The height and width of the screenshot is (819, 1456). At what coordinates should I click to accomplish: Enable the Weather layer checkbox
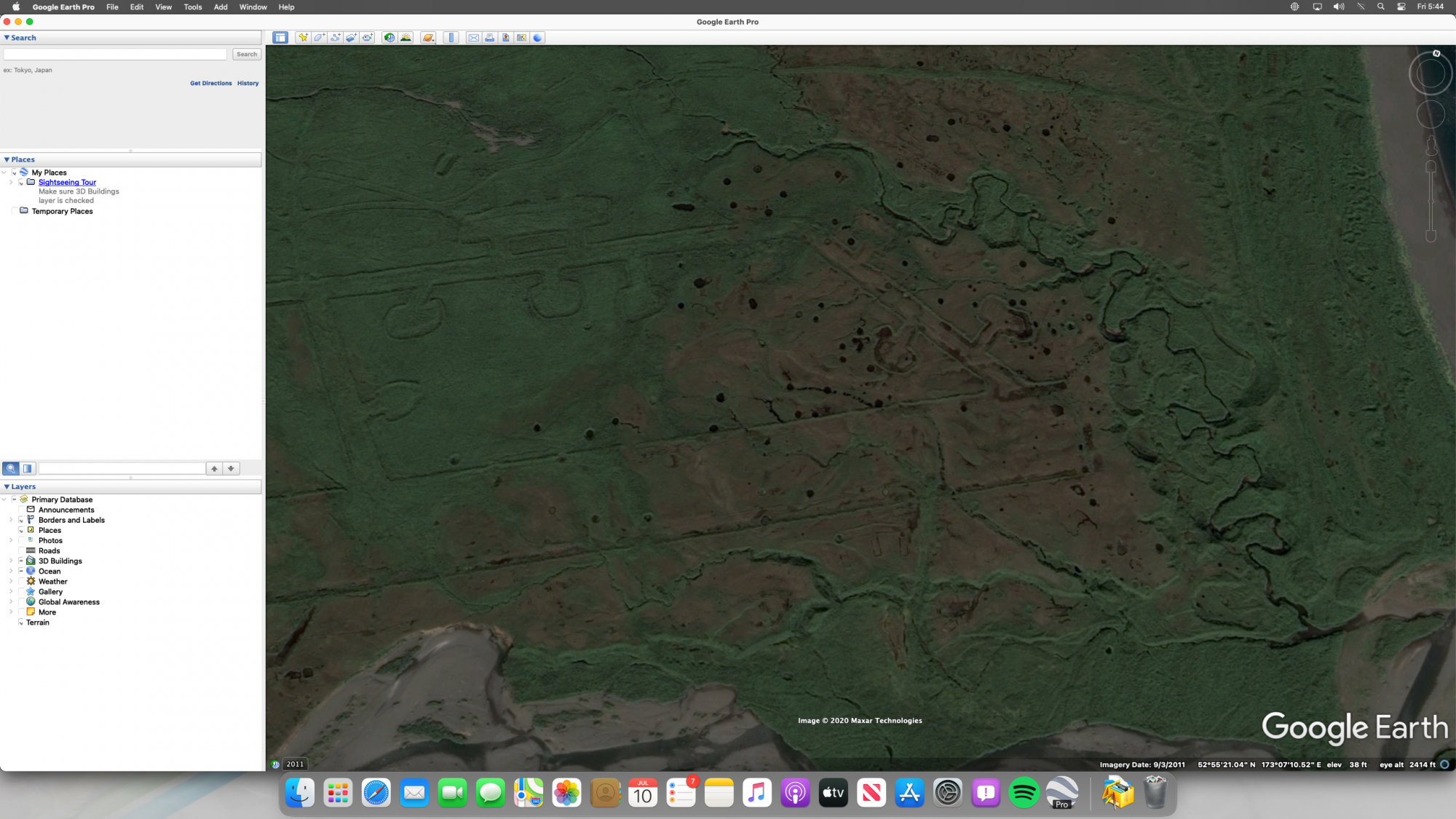point(21,582)
